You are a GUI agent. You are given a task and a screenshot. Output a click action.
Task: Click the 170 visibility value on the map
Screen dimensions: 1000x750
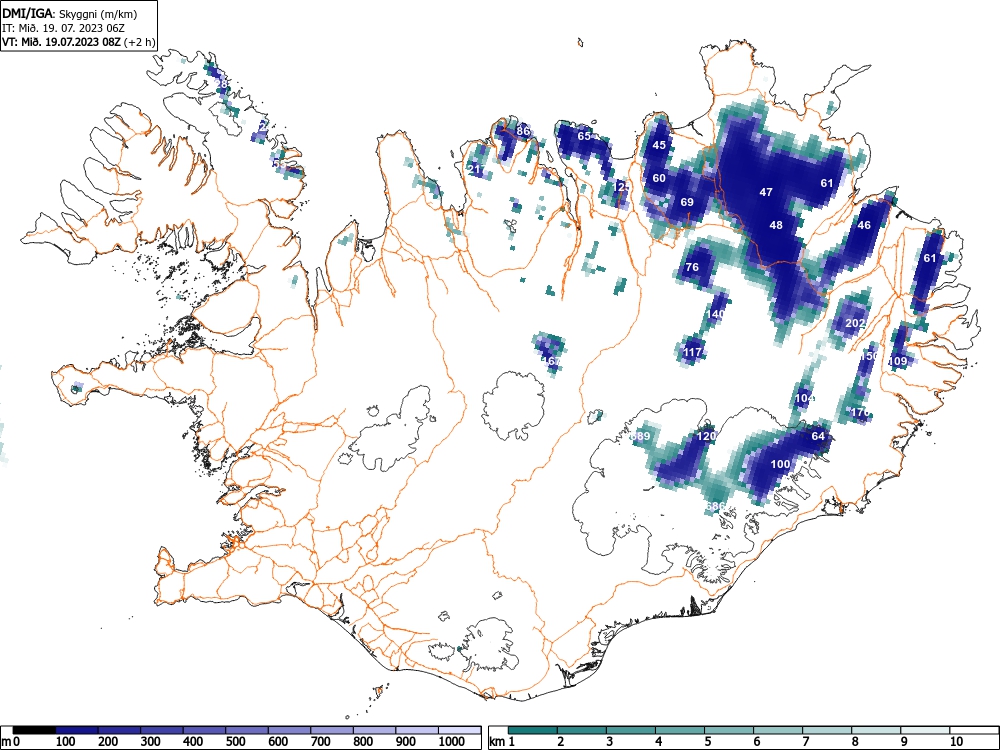pyautogui.click(x=861, y=413)
